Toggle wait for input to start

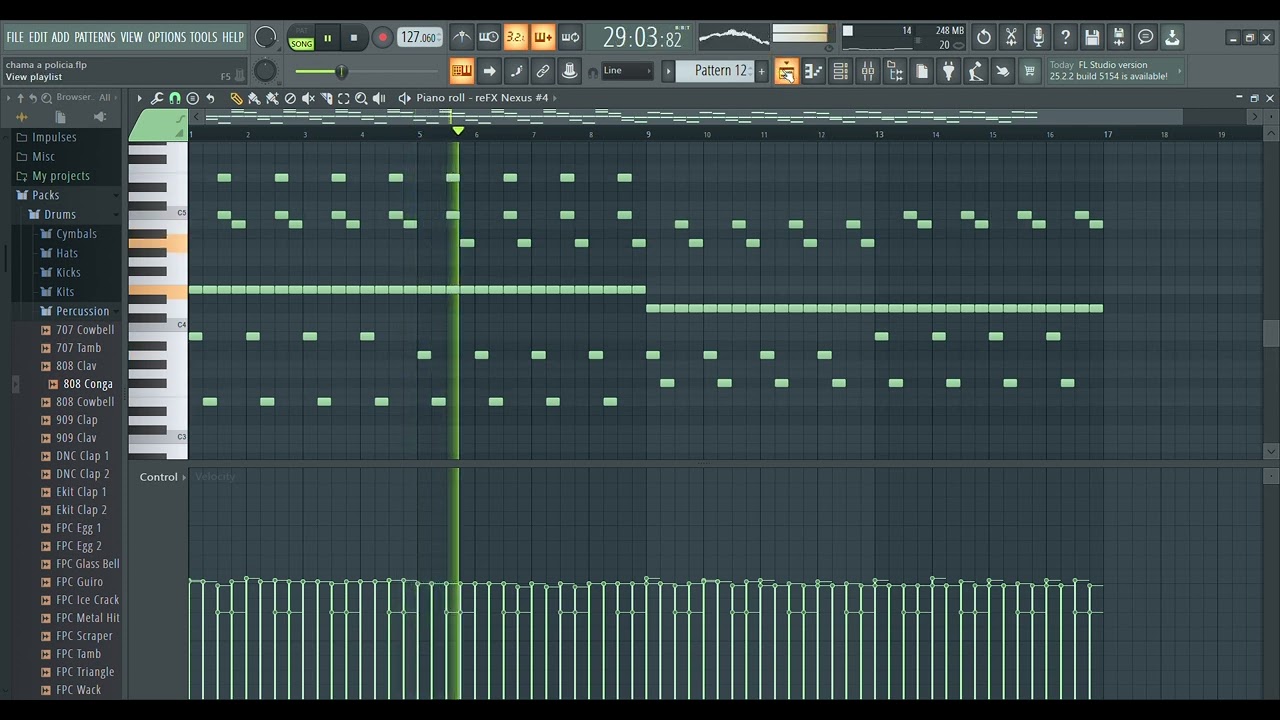[x=488, y=38]
